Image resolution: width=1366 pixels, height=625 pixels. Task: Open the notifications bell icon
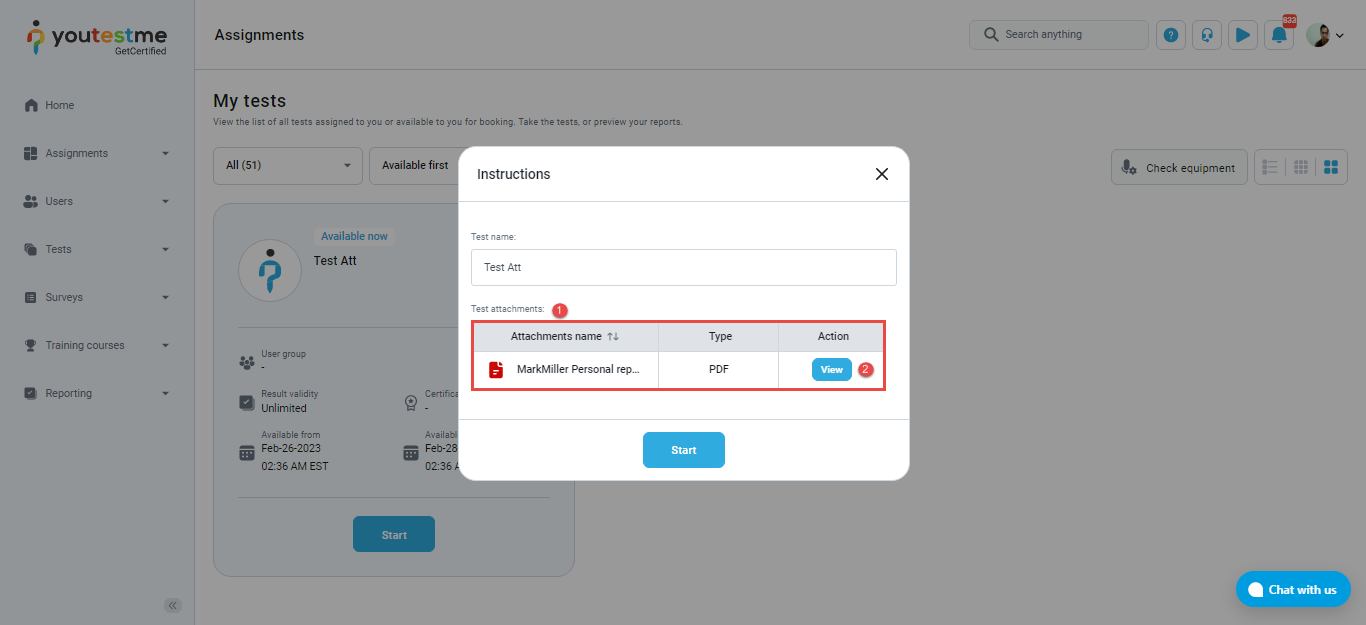(x=1279, y=35)
